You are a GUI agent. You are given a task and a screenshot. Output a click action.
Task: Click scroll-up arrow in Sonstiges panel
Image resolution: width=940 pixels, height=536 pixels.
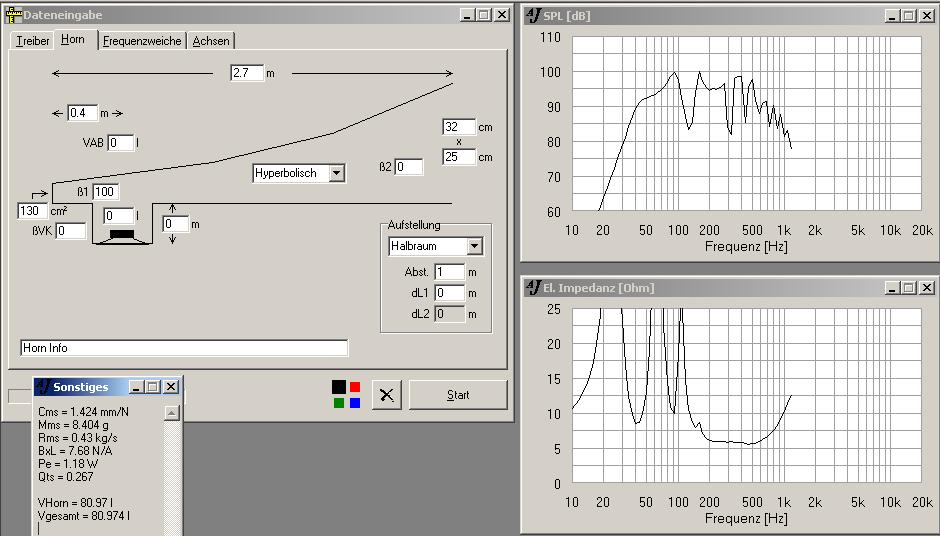click(x=171, y=413)
